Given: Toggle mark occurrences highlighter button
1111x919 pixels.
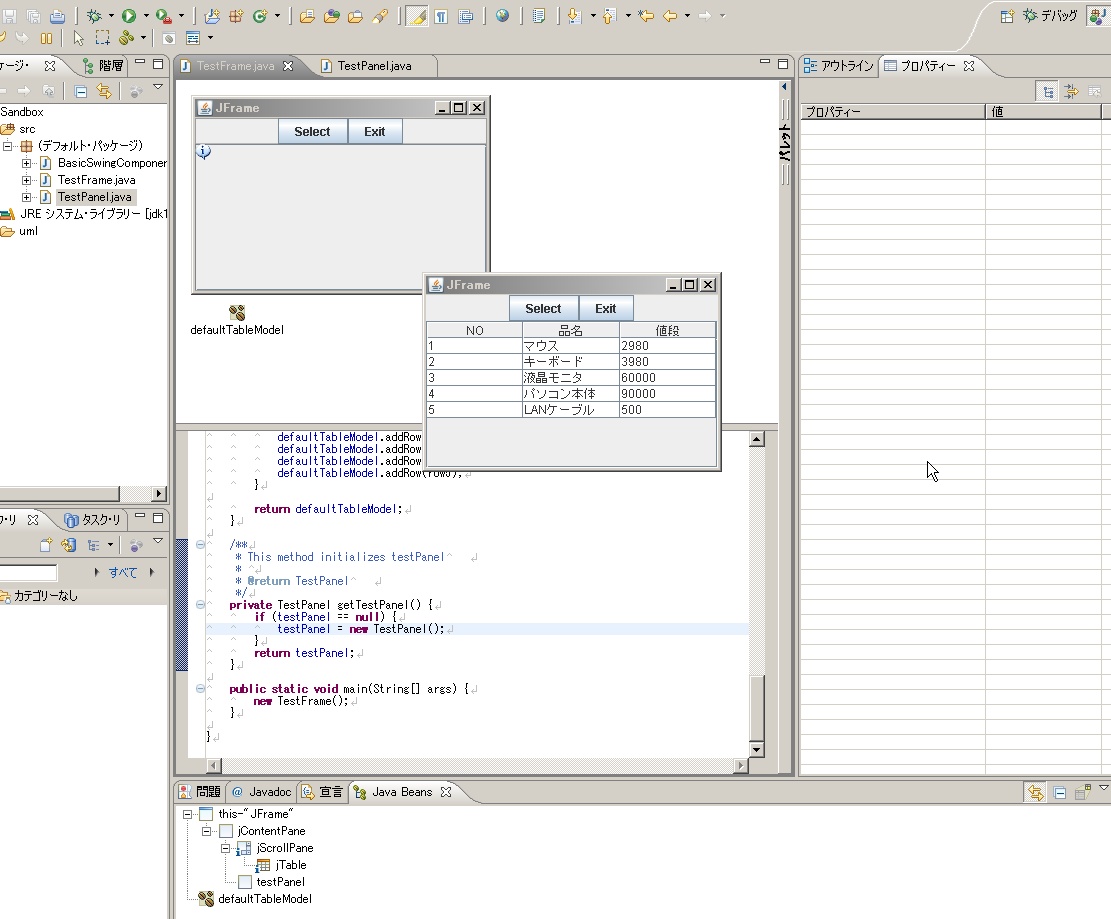Looking at the screenshot, I should tap(417, 16).
